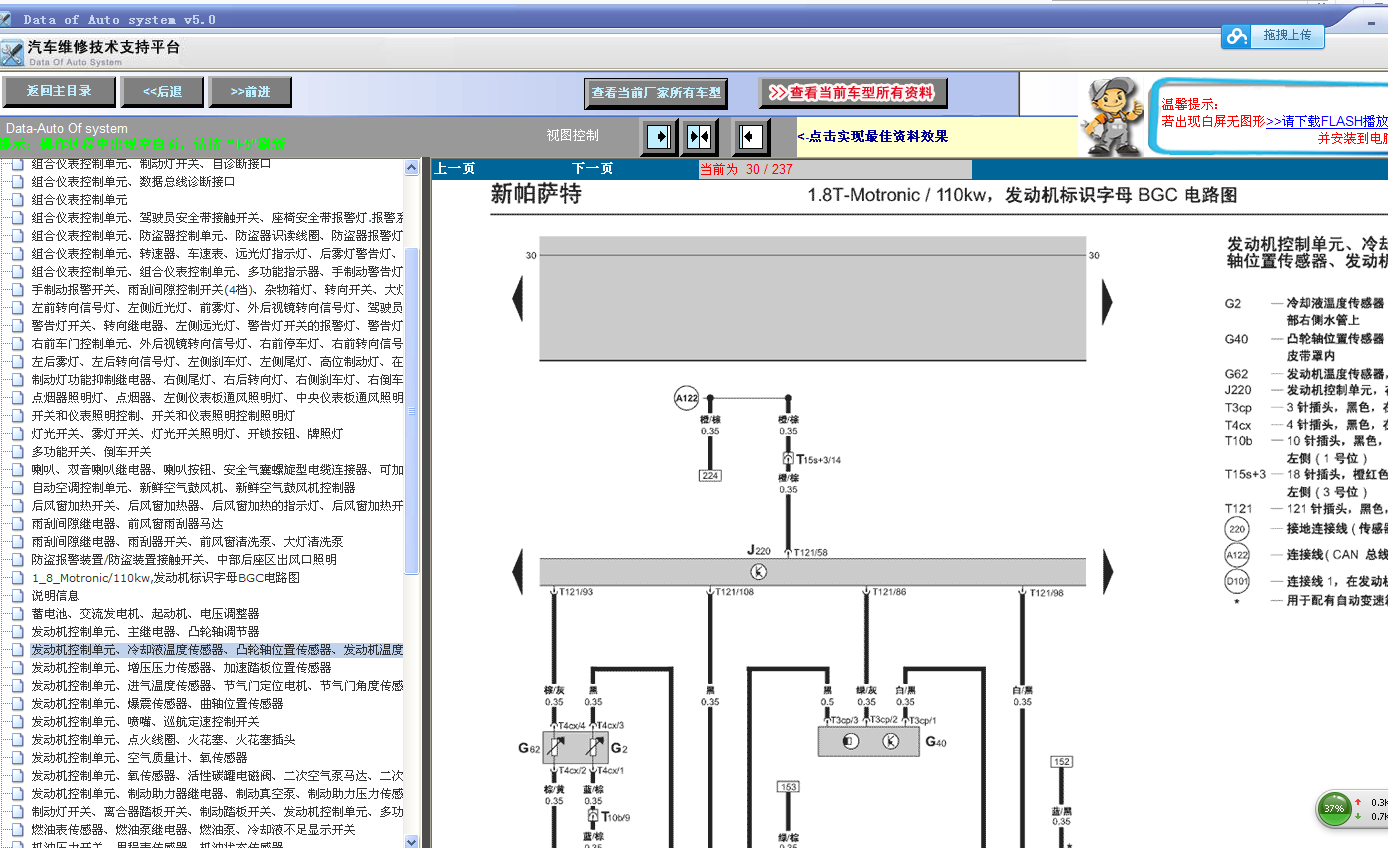Select 喇叭、双音喇叭继电器 item
Screen dimensions: 1388x848
pos(217,470)
